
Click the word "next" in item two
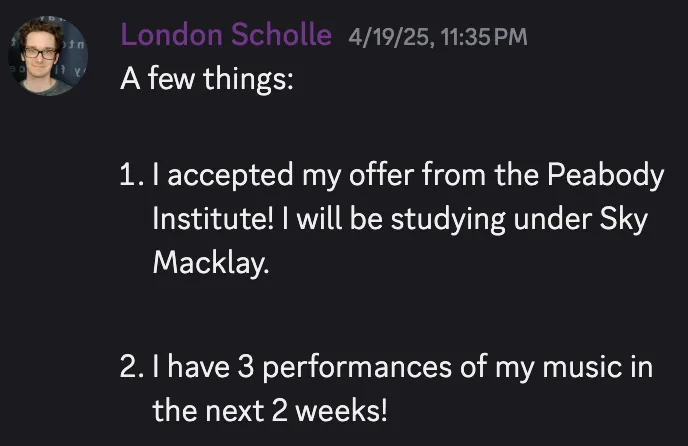[235, 412]
